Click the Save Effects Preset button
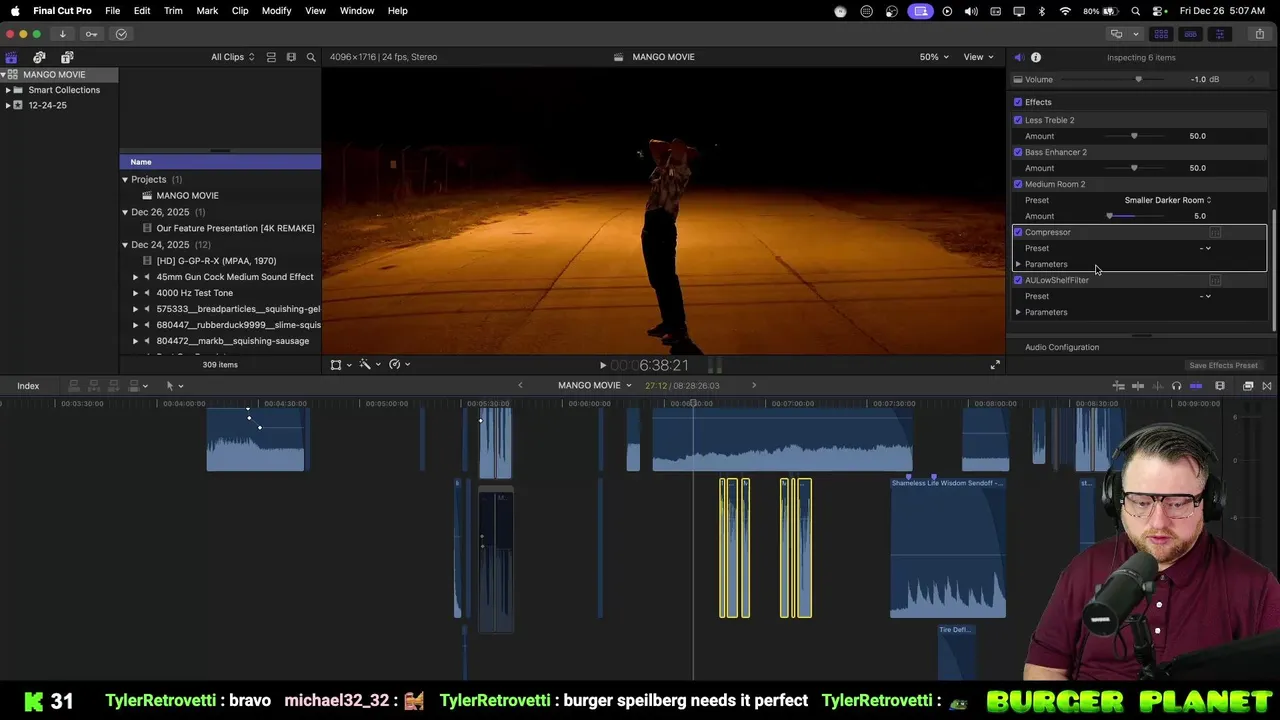This screenshot has width=1280, height=720. (1222, 365)
